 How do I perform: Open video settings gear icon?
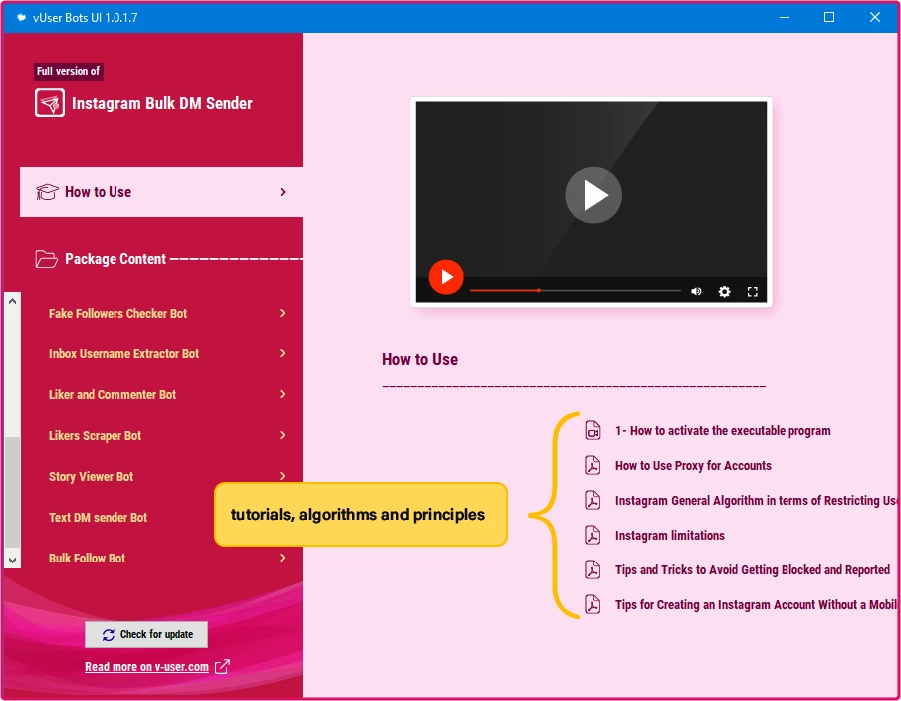click(x=725, y=291)
